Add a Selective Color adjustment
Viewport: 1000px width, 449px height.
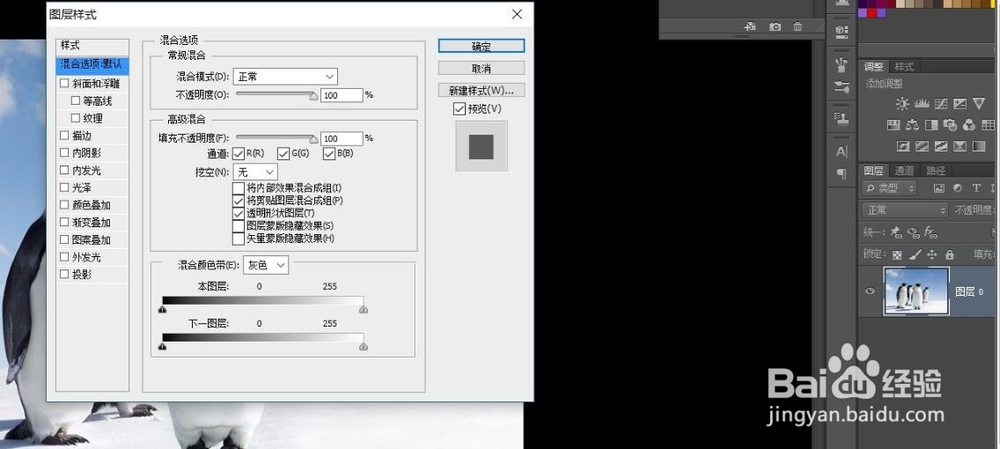click(x=960, y=146)
